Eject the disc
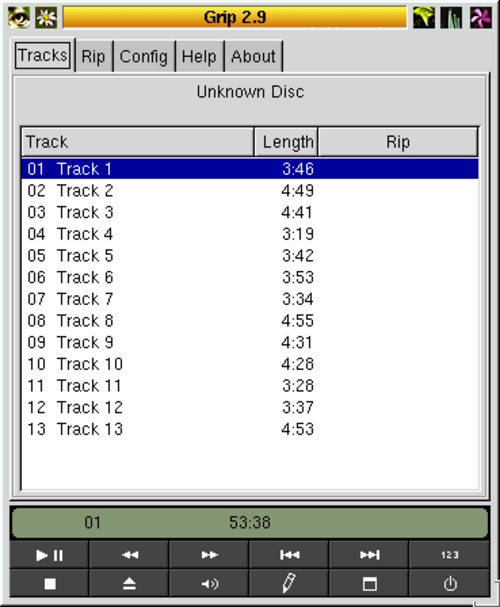This screenshot has width=500, height=607. pos(129,583)
